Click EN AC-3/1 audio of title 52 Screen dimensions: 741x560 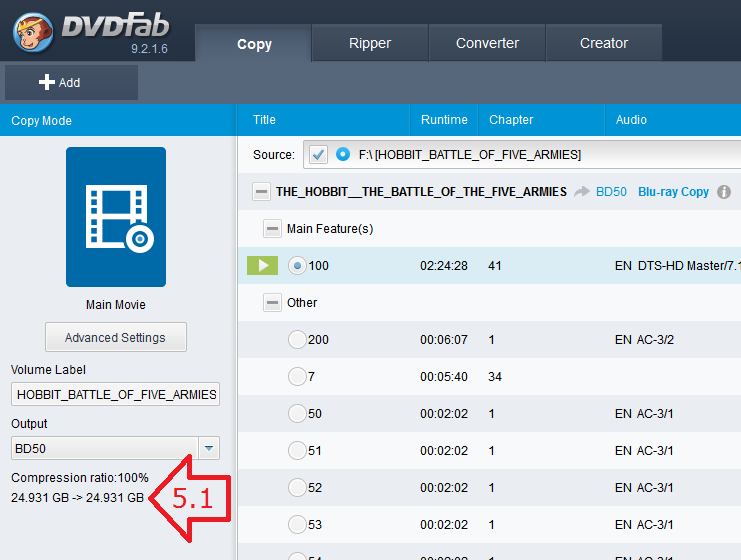pos(644,488)
